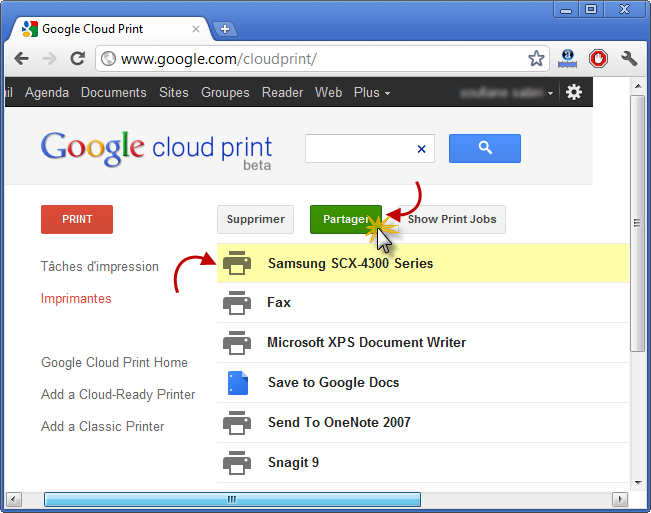Viewport: 651px width, 513px height.
Task: Click the vertical scrollbar up arrow
Action: pos(637,86)
